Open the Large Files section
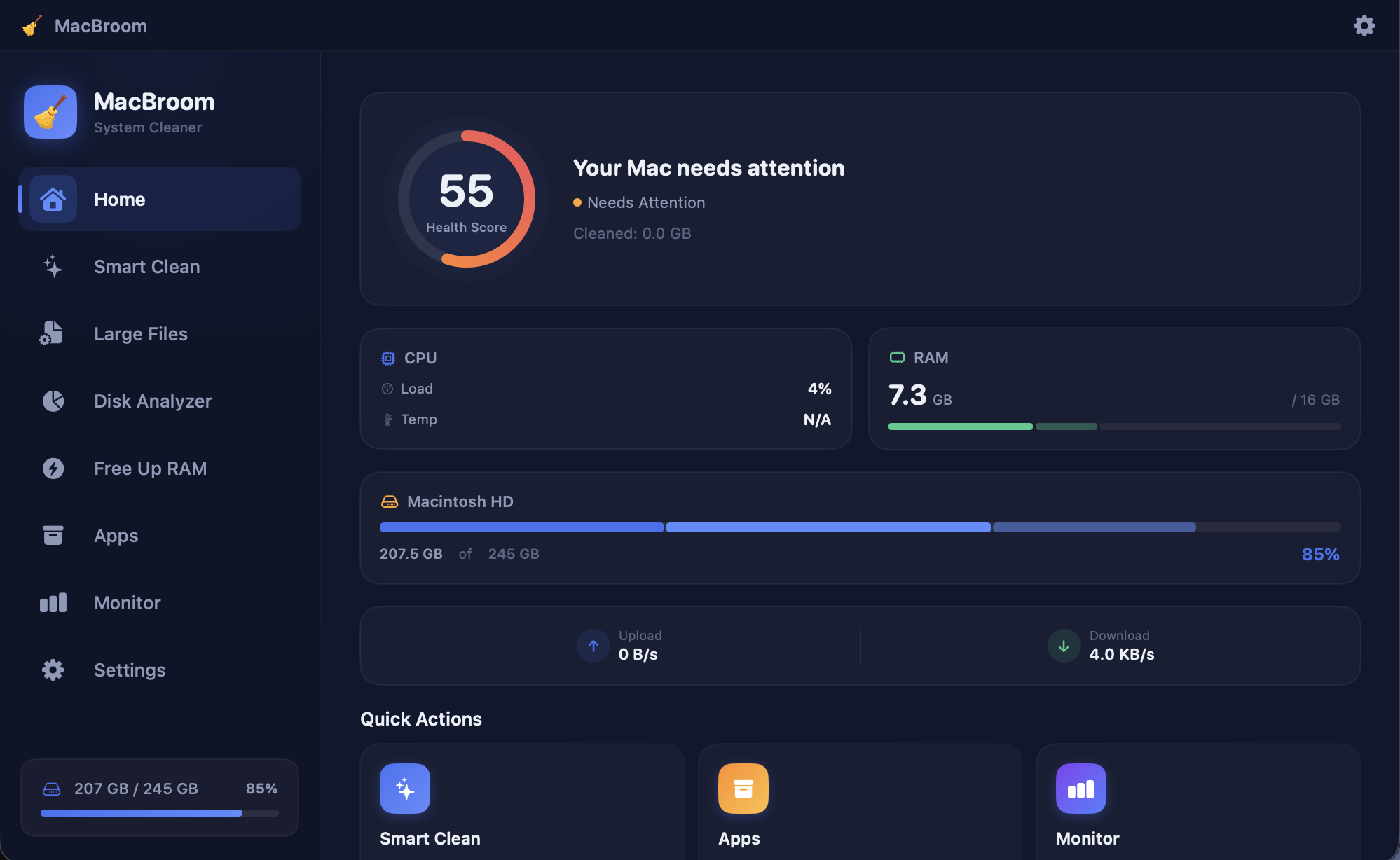 point(160,334)
